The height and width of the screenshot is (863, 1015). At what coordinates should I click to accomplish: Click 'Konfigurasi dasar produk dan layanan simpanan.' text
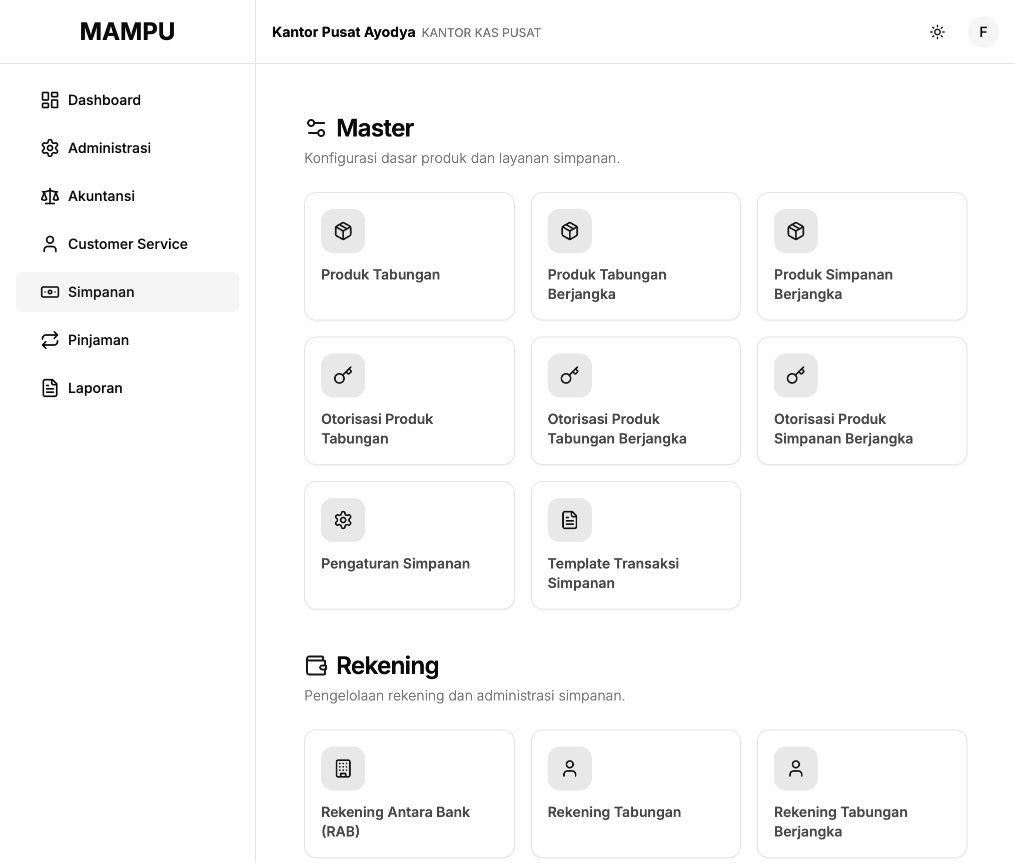462,158
